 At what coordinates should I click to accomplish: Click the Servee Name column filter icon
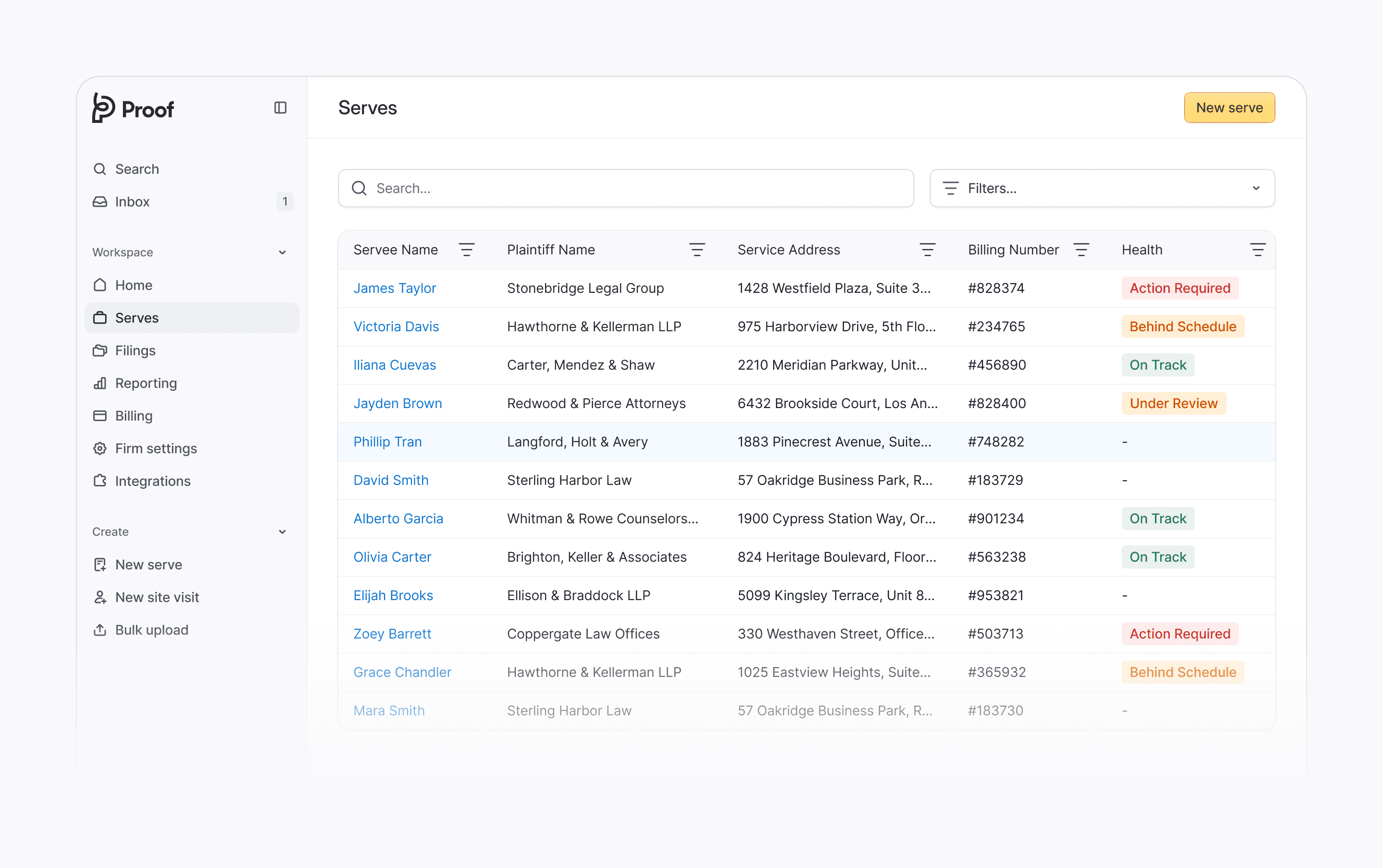click(x=466, y=250)
